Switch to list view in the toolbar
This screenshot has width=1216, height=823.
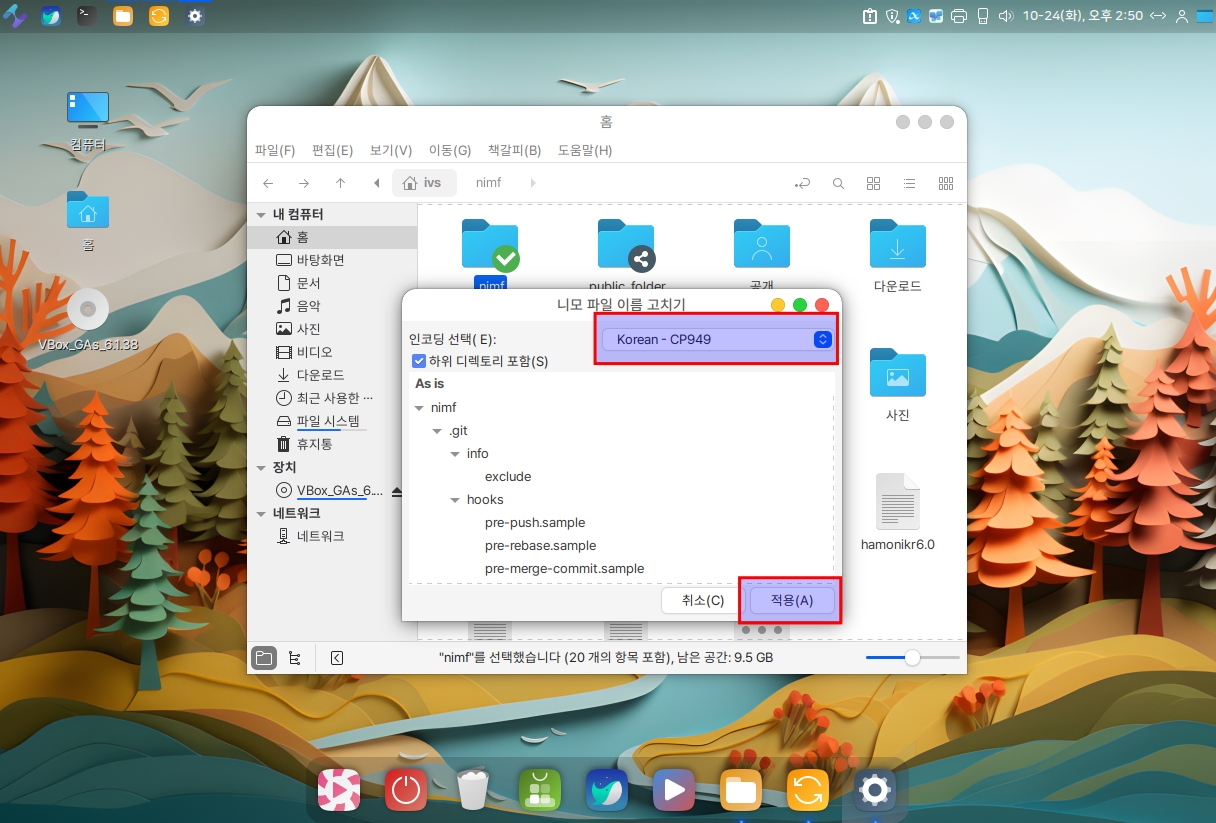(909, 183)
